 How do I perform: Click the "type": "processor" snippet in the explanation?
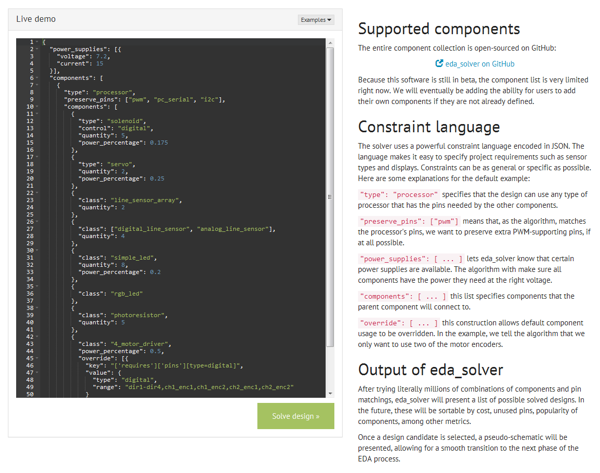coord(399,194)
